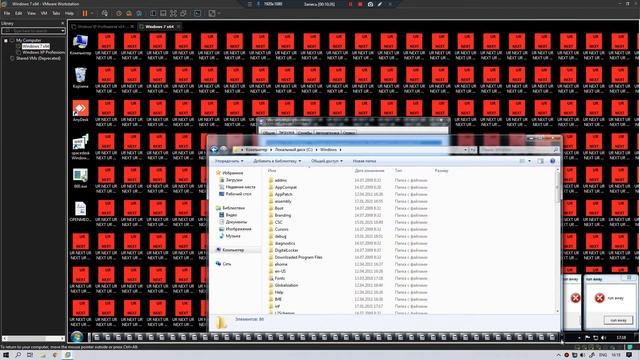Open the Общий доступ dropdown

[x=327, y=161]
